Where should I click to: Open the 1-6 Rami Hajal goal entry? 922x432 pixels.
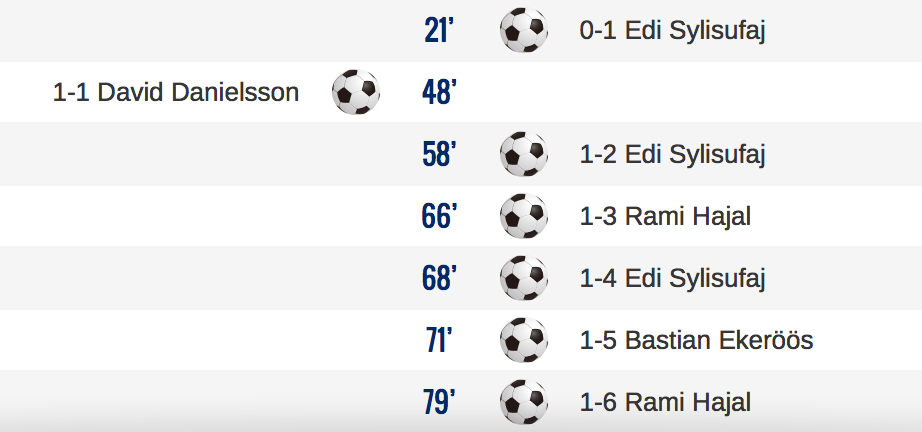tap(665, 402)
